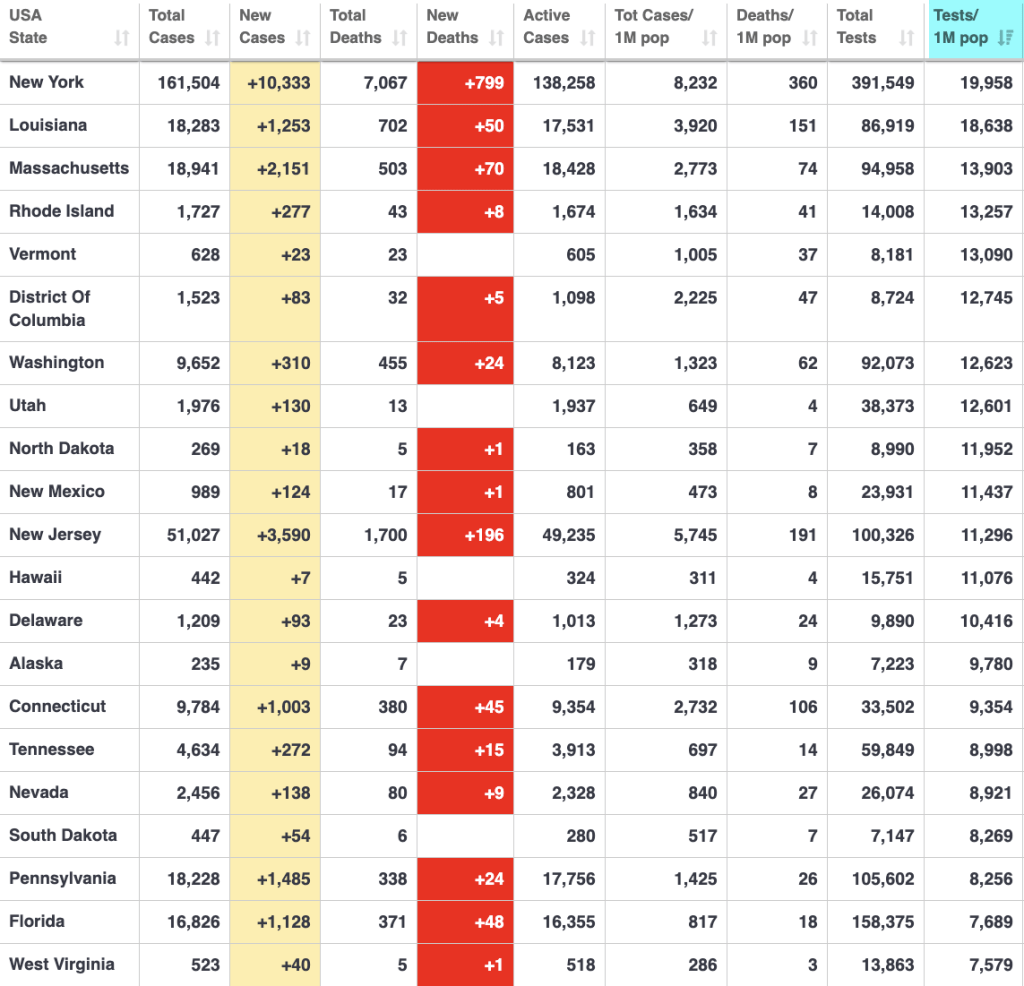Select the New York state name
Image resolution: width=1024 pixels, height=986 pixels.
[47, 82]
